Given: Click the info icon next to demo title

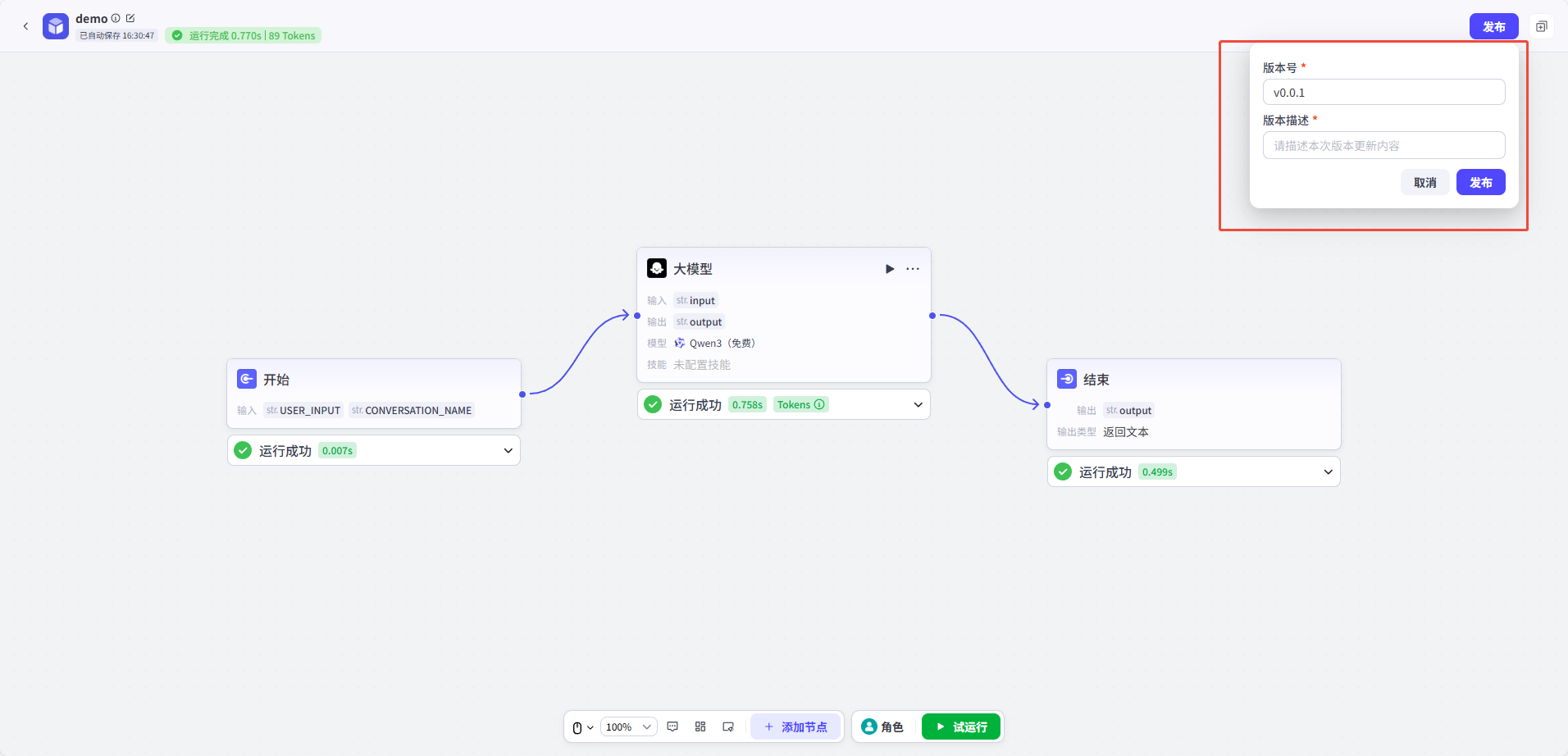Looking at the screenshot, I should click(x=116, y=18).
